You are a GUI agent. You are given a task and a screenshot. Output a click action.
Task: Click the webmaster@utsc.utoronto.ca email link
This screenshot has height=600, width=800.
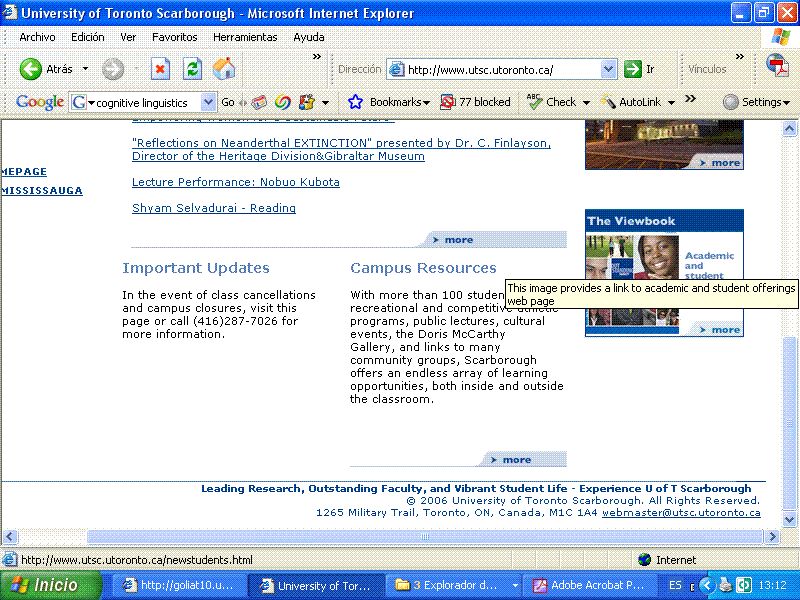point(681,512)
